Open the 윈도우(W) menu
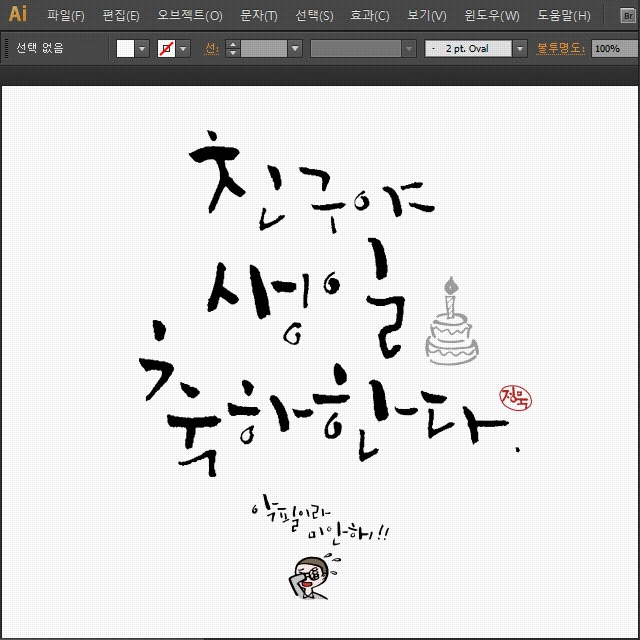 [492, 16]
